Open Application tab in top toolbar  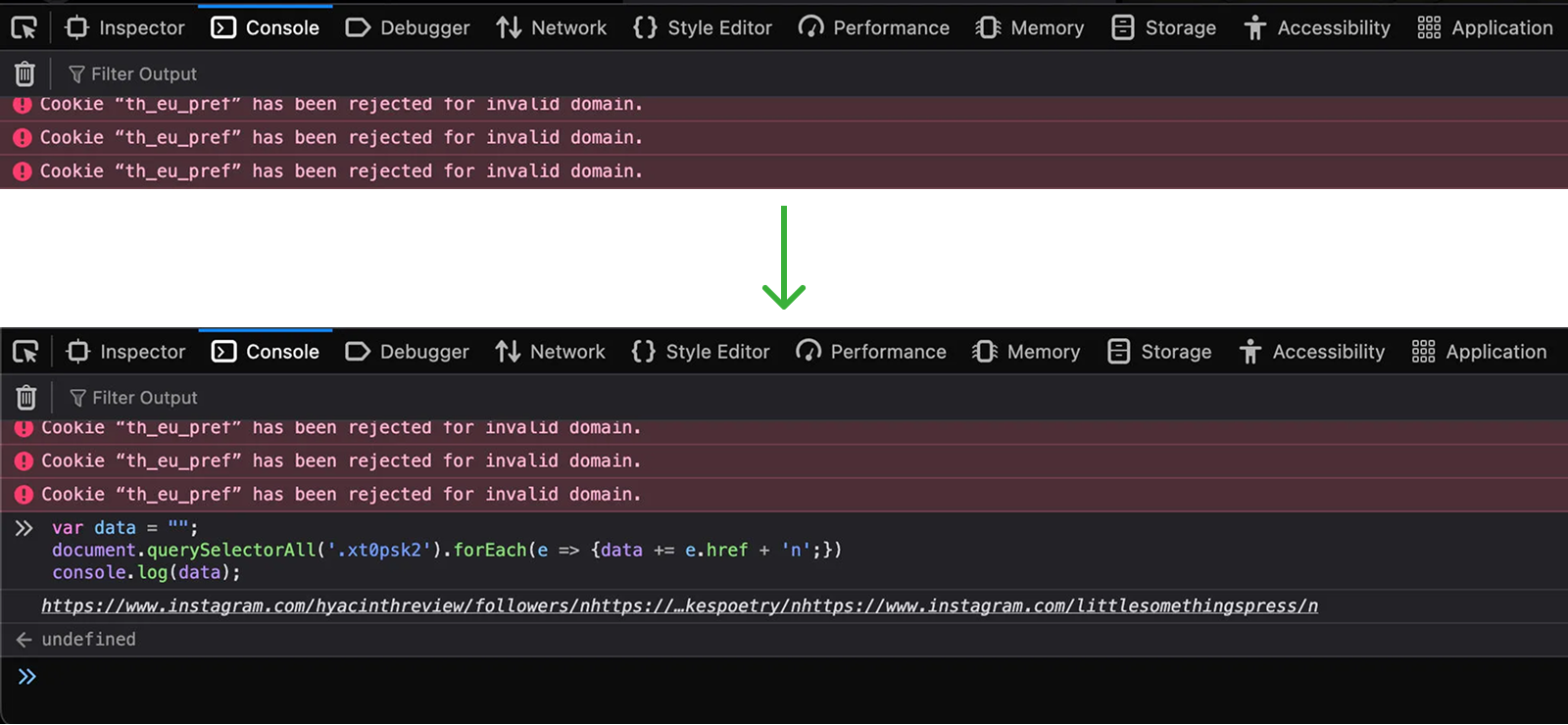coord(1486,27)
